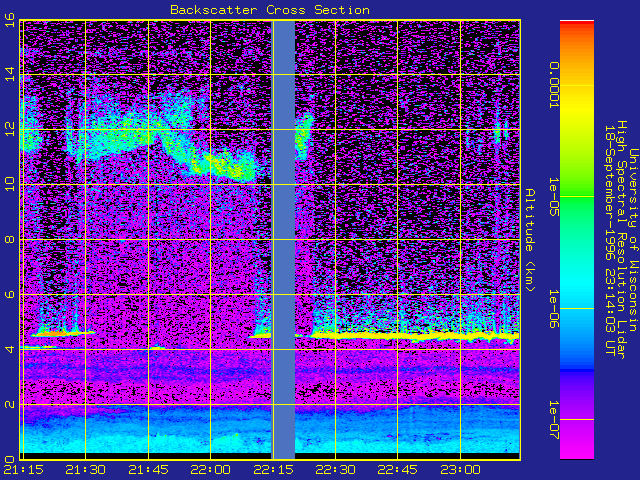Click the 21:15 time axis label
The image size is (640, 480).
tap(24, 470)
